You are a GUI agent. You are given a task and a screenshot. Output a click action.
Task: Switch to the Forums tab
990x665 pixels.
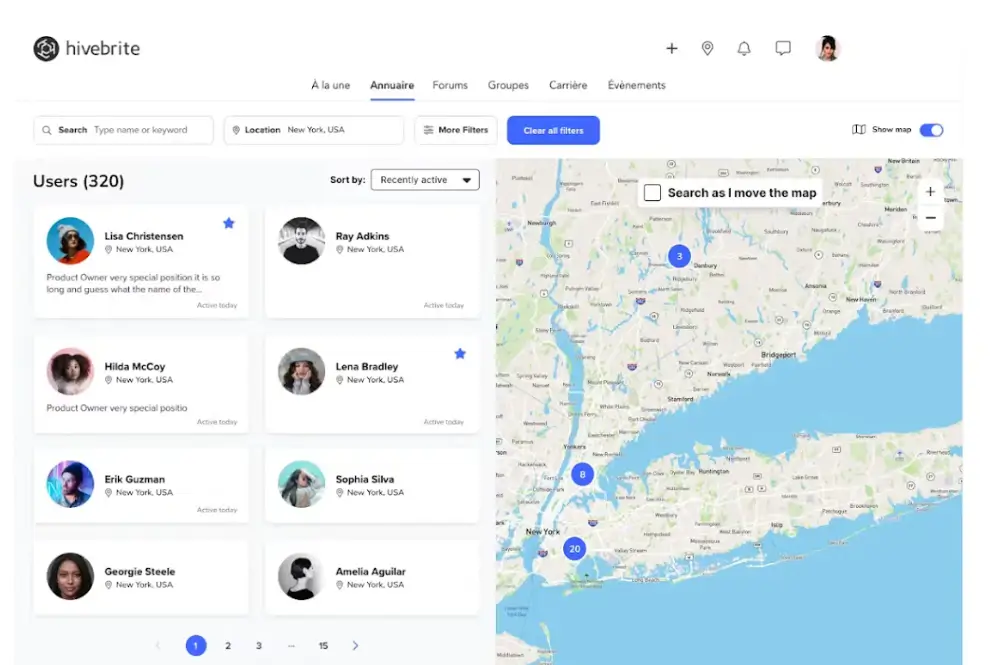(450, 86)
